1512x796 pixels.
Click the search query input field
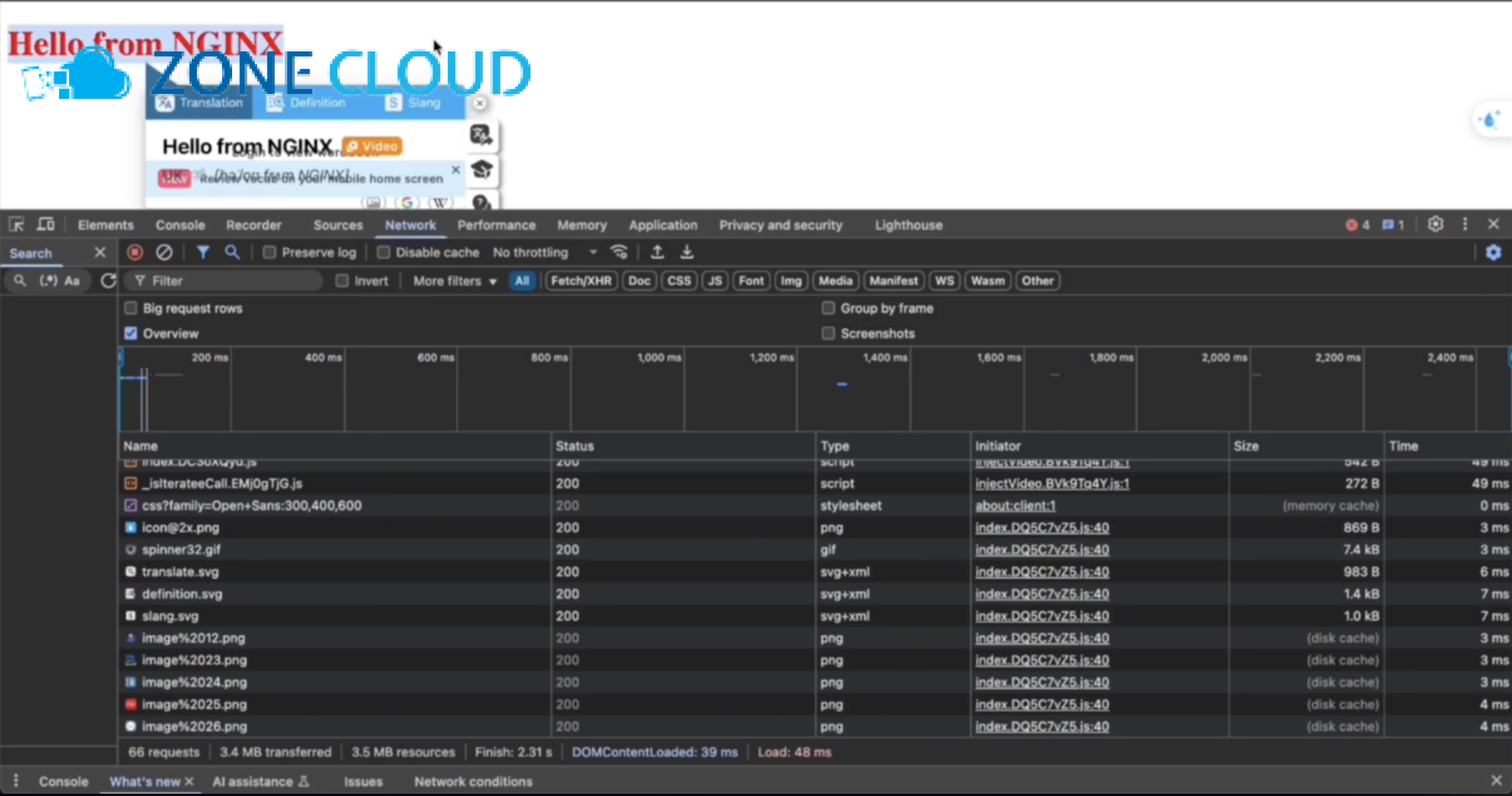pos(19,281)
